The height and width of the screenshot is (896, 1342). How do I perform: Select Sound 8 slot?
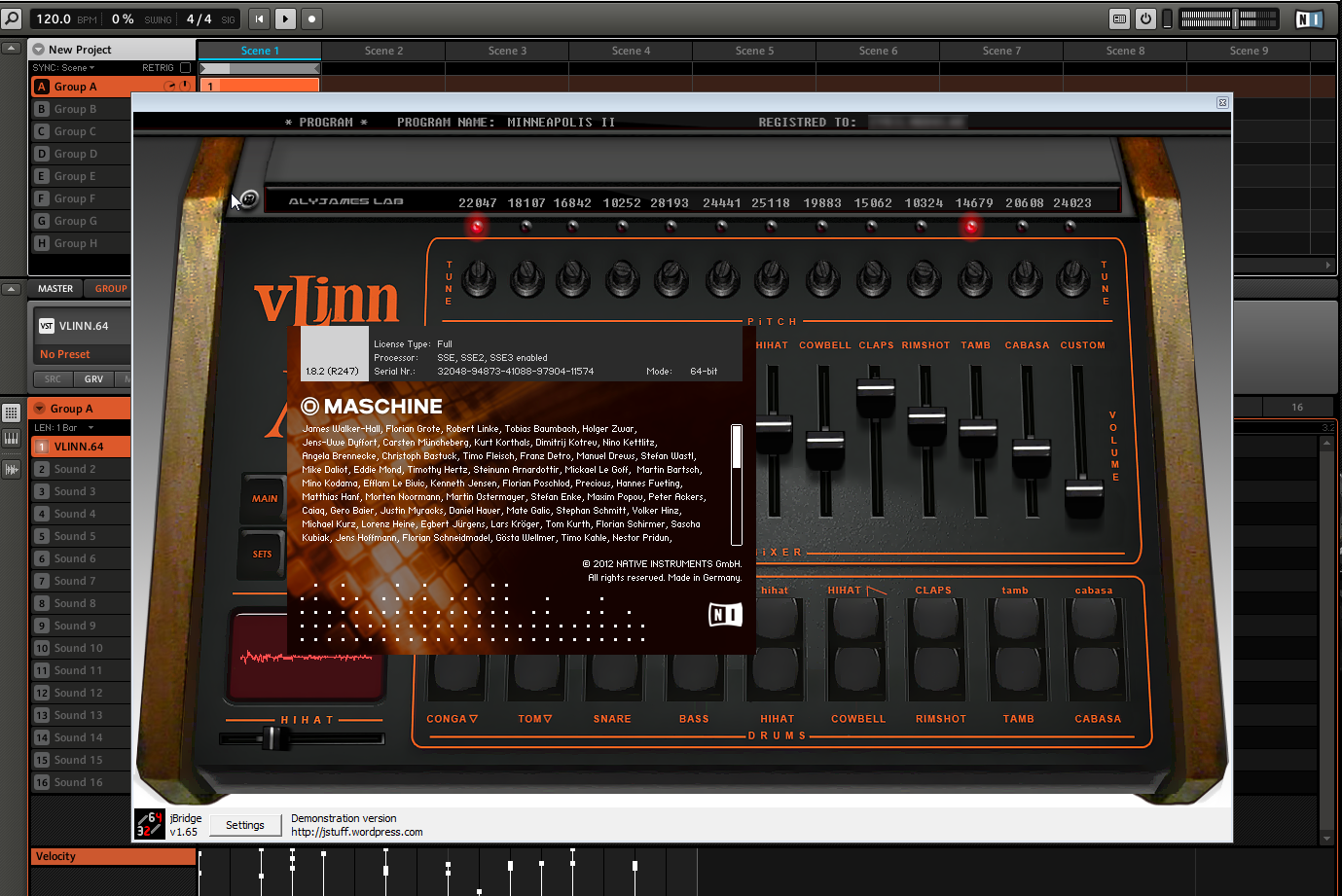82,603
